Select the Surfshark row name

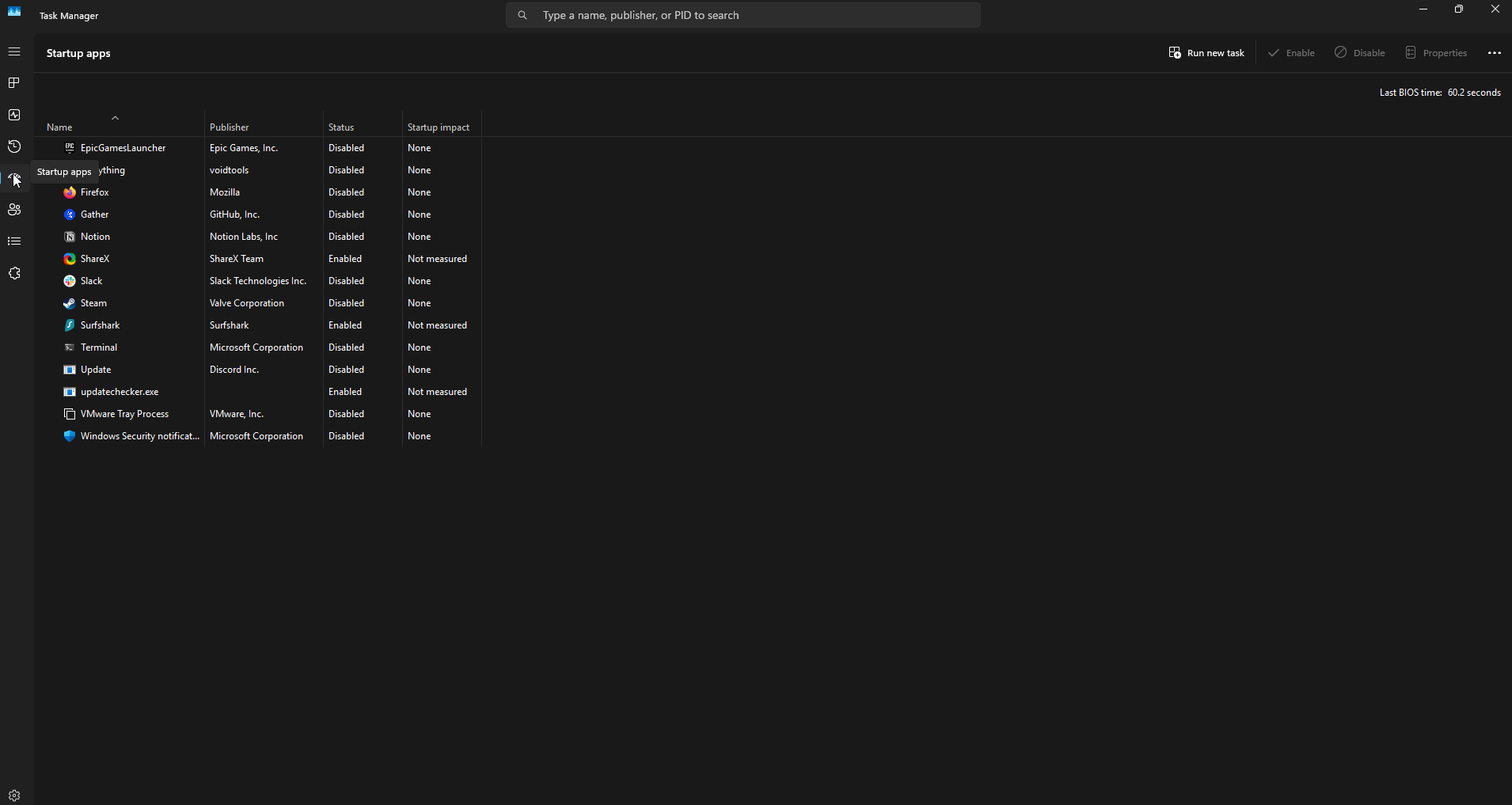pos(101,325)
